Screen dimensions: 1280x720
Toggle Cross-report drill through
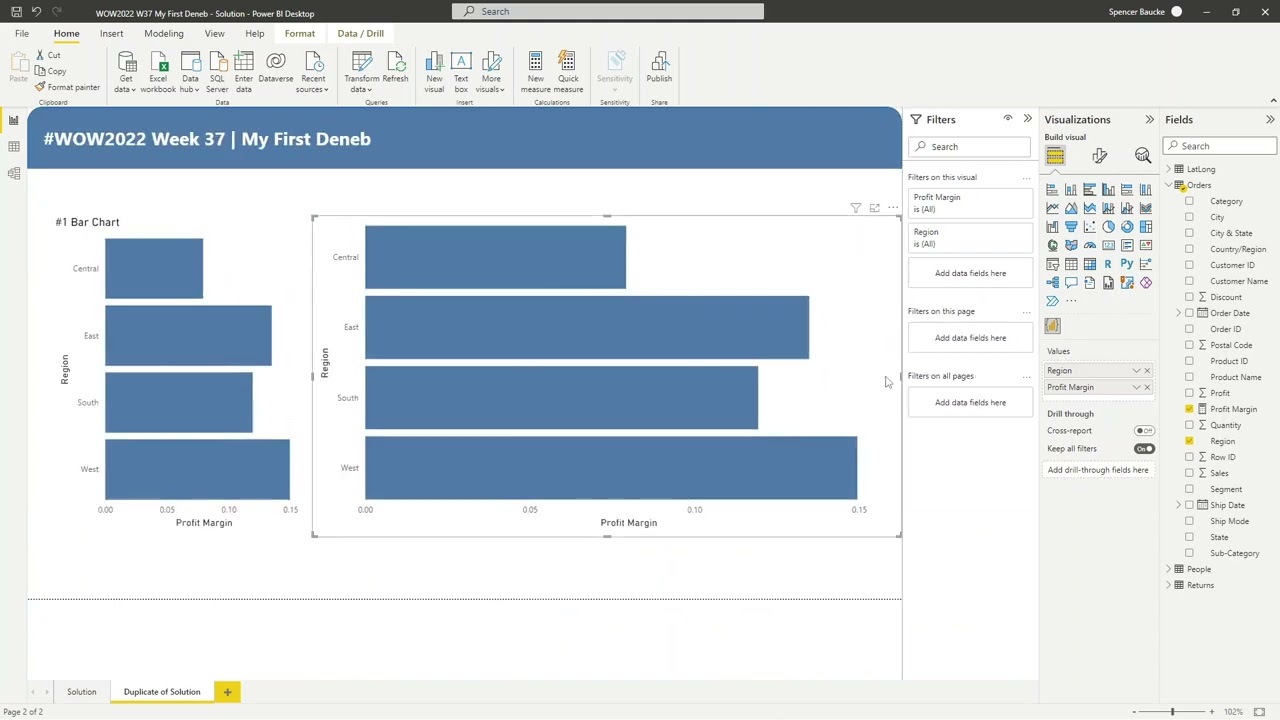(1144, 431)
